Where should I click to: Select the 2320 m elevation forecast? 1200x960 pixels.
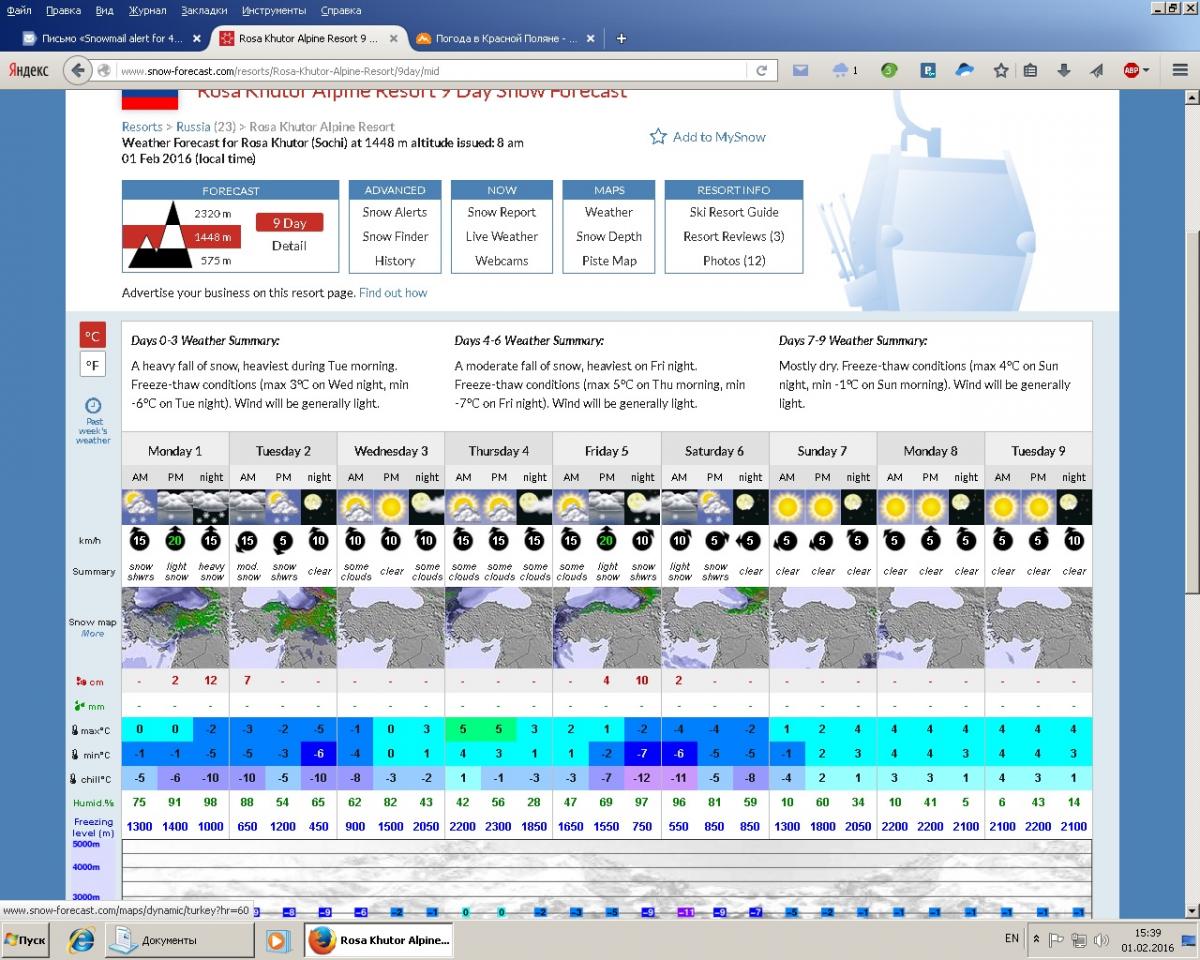[212, 214]
